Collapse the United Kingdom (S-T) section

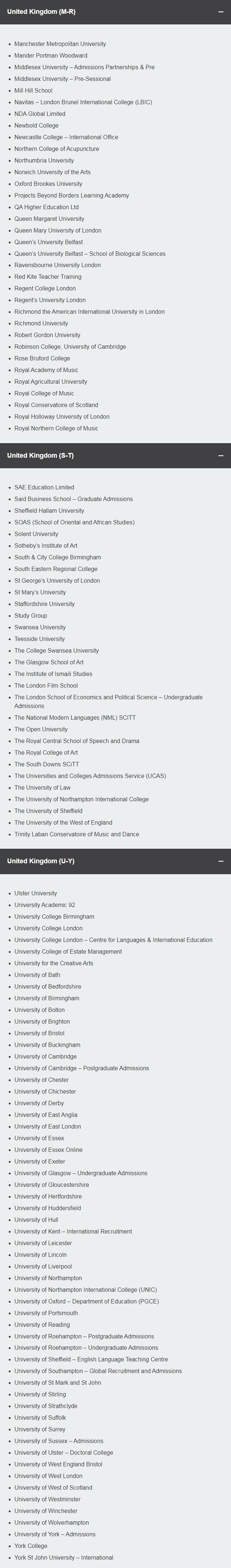click(221, 455)
